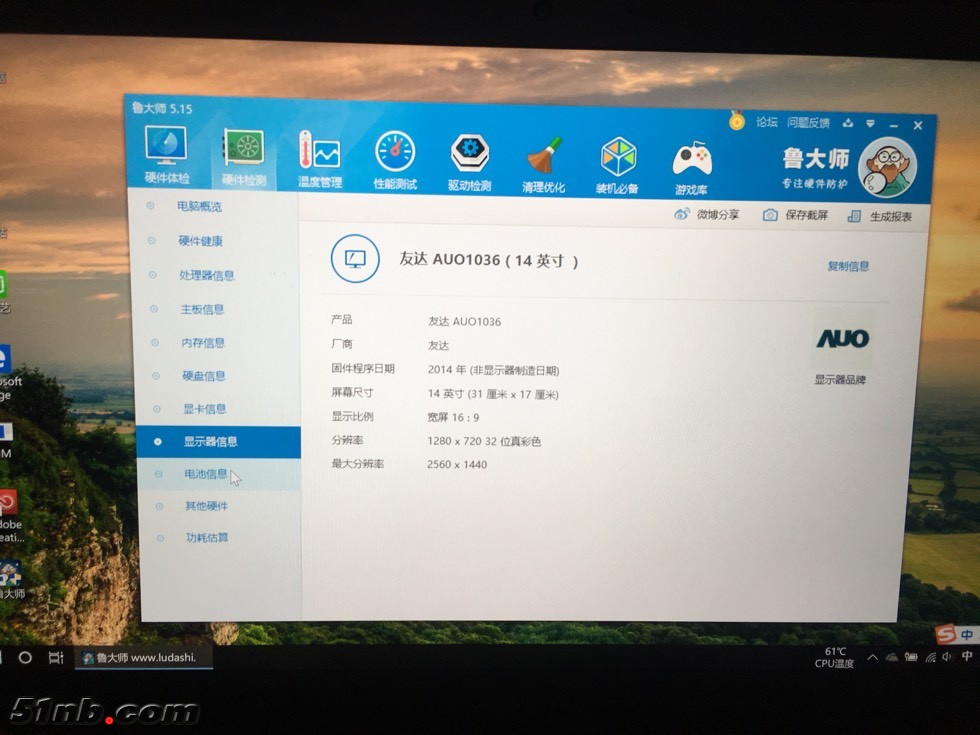The width and height of the screenshot is (980, 735).
Task: Open the 论坛 forum link
Action: click(x=766, y=122)
